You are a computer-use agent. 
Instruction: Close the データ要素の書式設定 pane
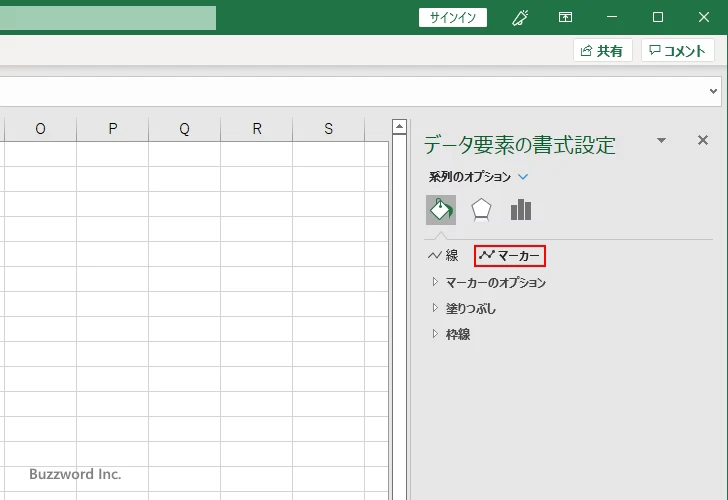(x=702, y=141)
